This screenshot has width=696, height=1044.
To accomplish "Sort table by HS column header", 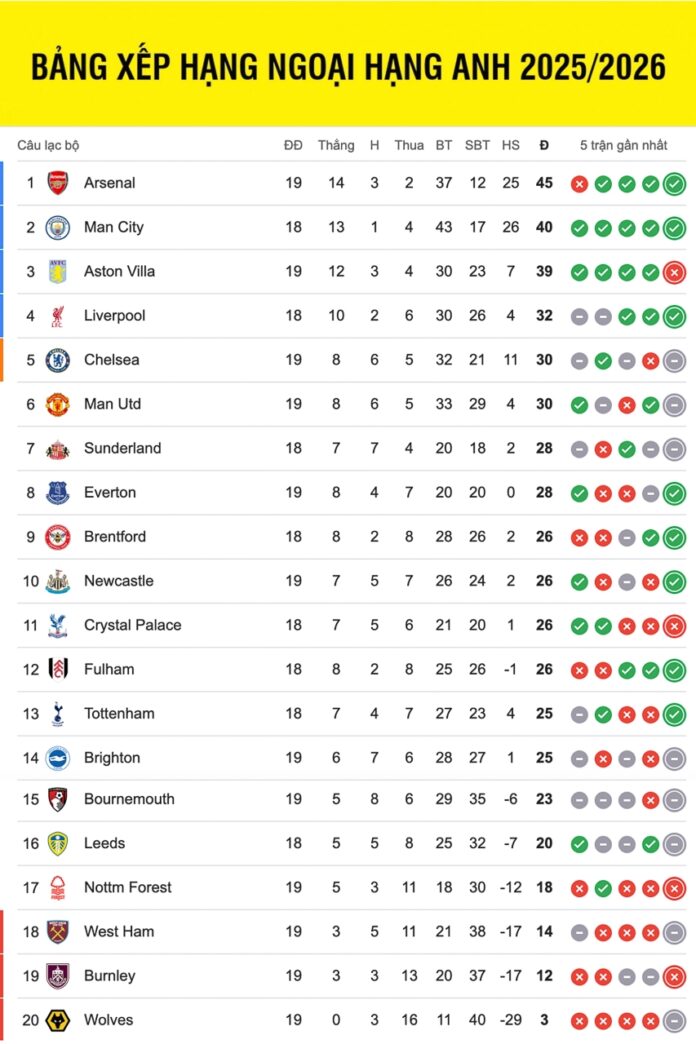I will 511,145.
